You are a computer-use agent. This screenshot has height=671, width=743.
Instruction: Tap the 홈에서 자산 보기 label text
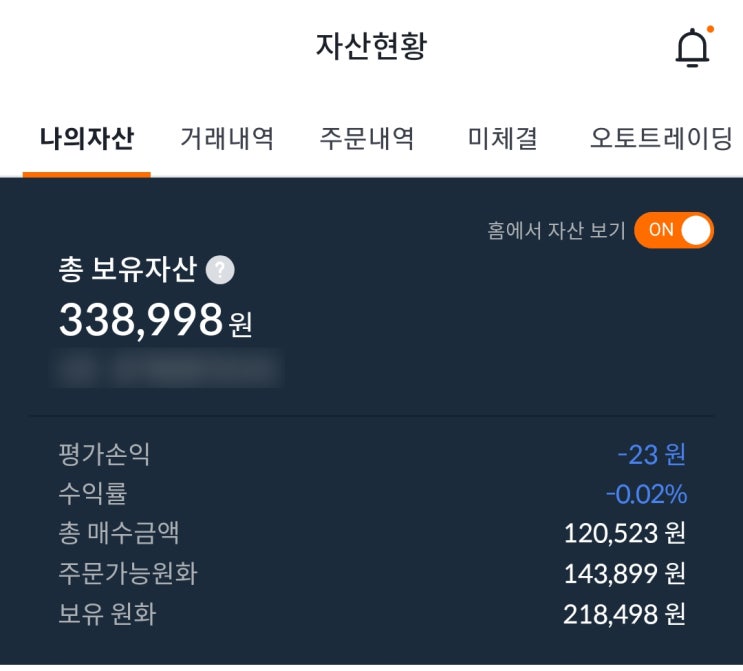556,230
